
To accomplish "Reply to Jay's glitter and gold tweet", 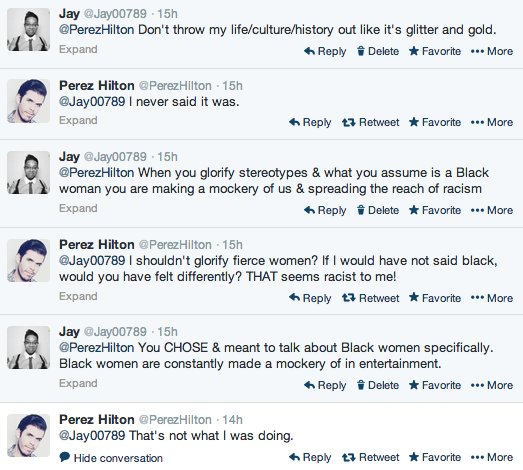I will click(325, 51).
